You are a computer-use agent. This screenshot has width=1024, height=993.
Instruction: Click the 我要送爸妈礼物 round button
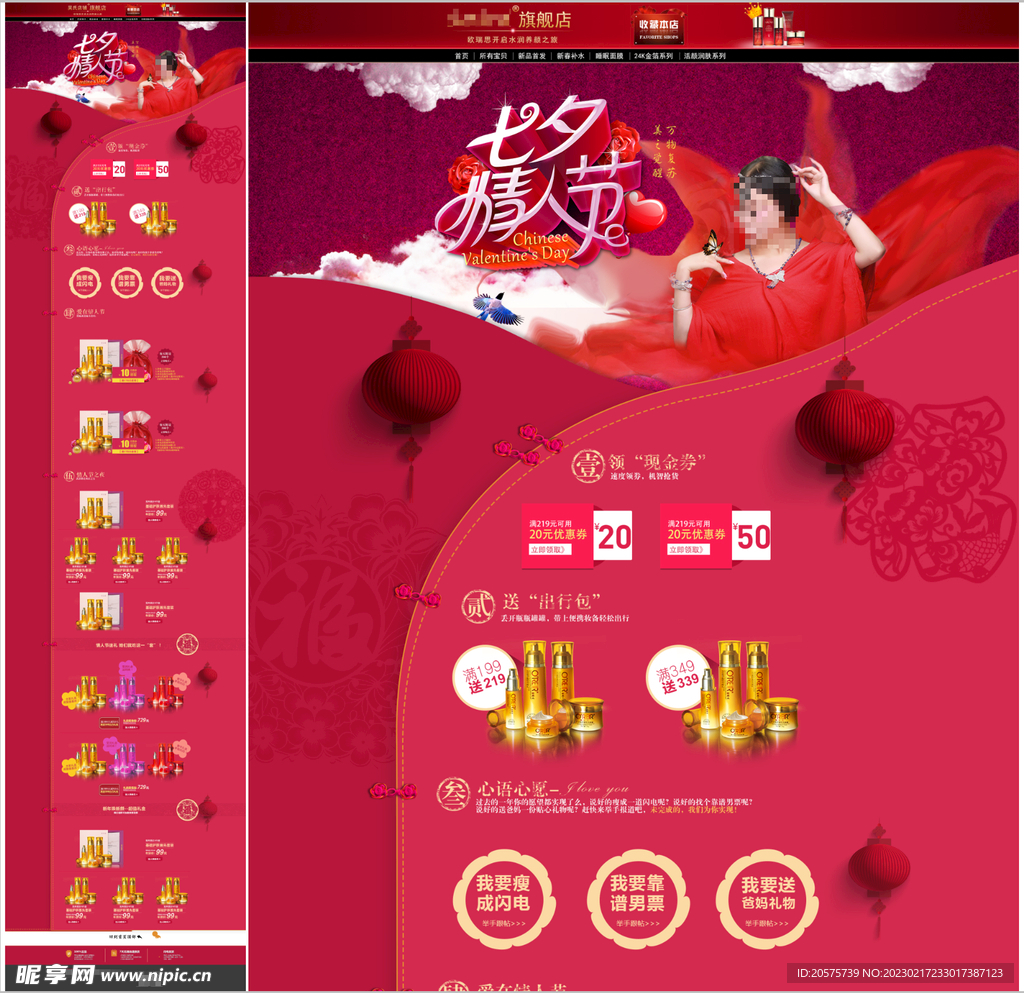[768, 898]
